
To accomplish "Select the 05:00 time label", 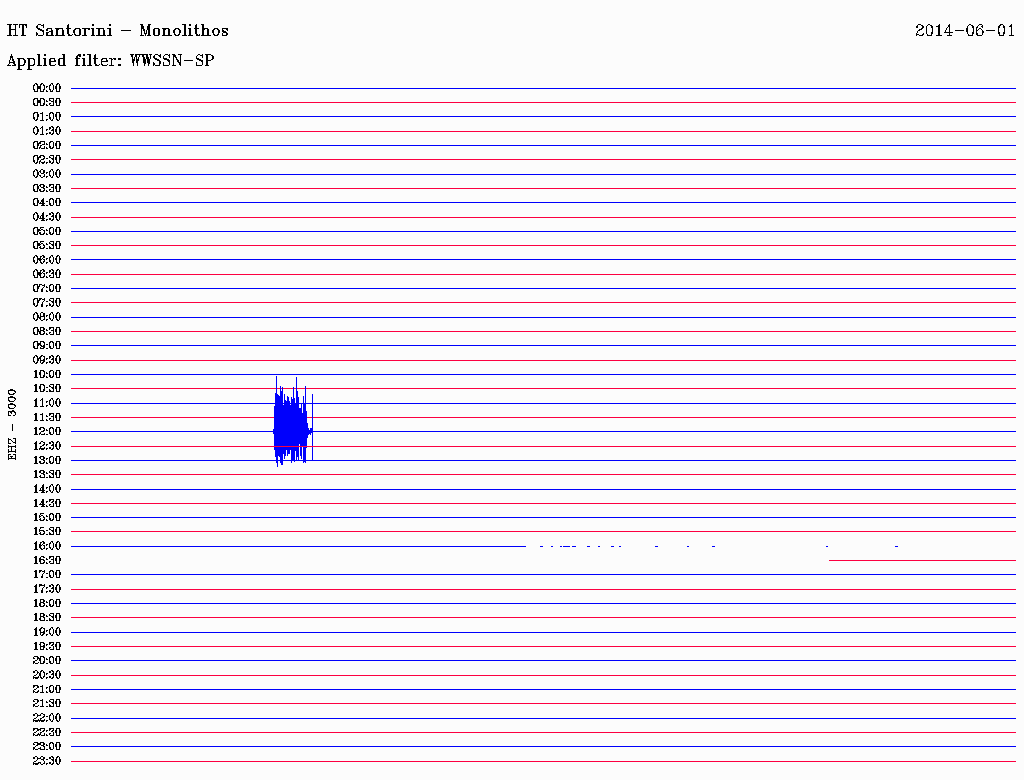I will [x=47, y=231].
